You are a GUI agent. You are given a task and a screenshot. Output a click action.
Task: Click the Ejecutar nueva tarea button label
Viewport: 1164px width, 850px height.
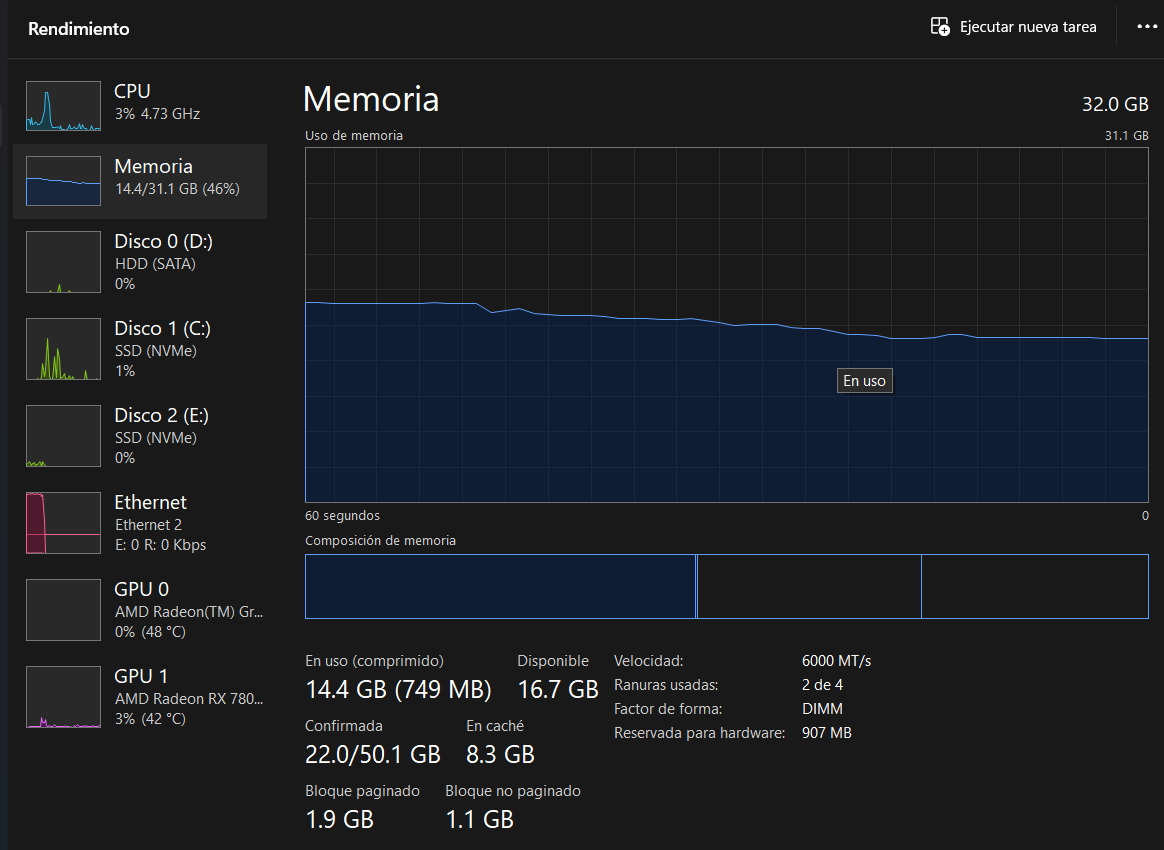pos(1028,27)
